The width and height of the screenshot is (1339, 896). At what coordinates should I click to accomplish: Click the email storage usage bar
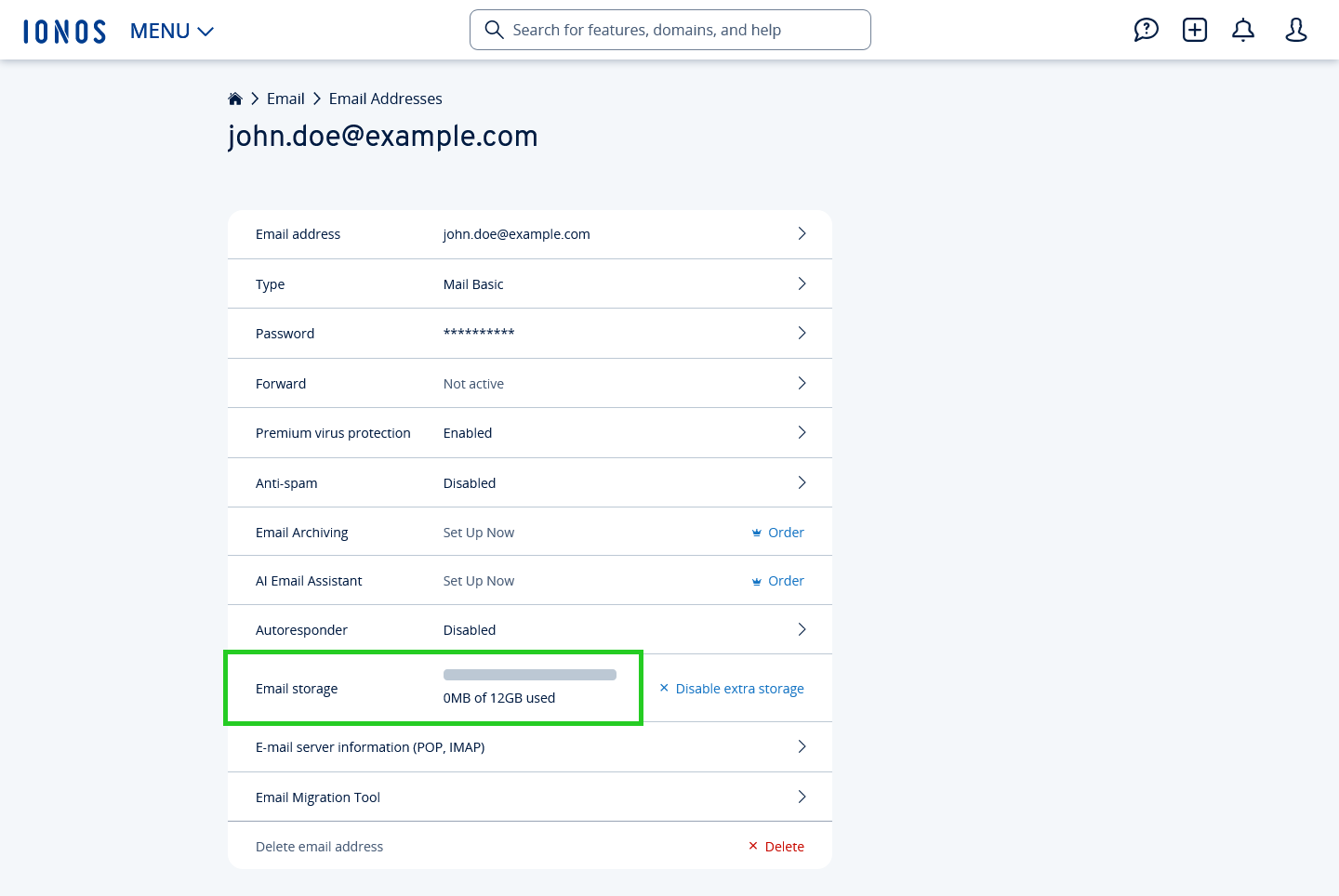click(x=530, y=674)
